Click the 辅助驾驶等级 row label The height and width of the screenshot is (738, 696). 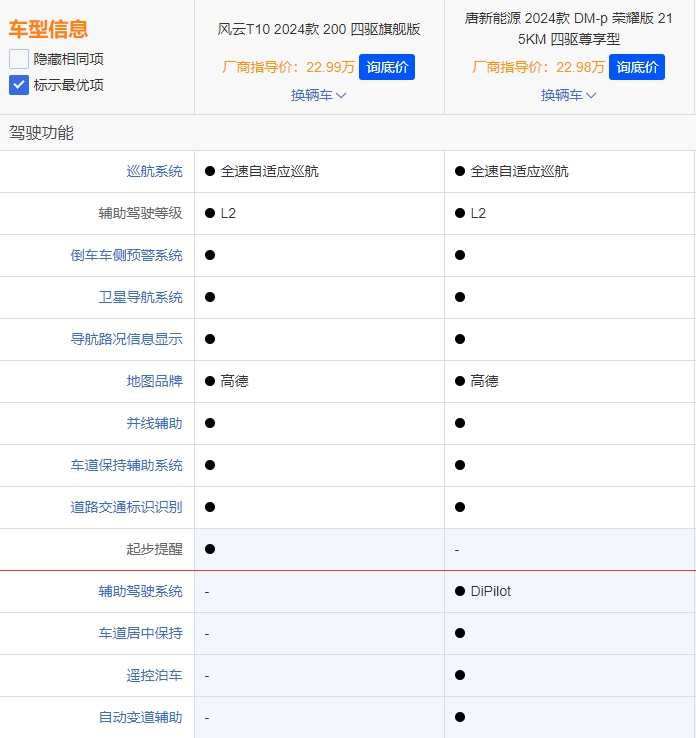(x=140, y=213)
